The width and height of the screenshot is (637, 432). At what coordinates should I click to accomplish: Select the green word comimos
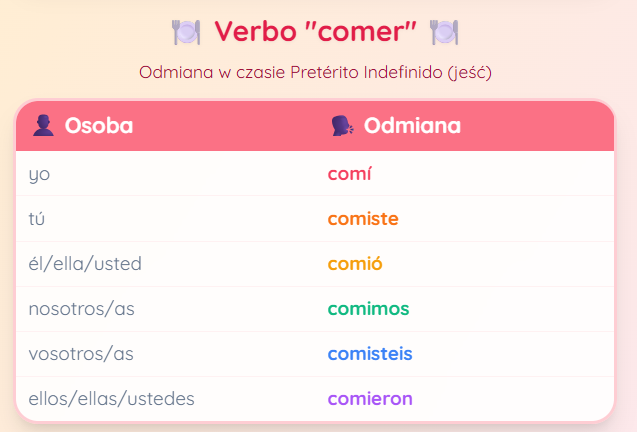click(368, 309)
